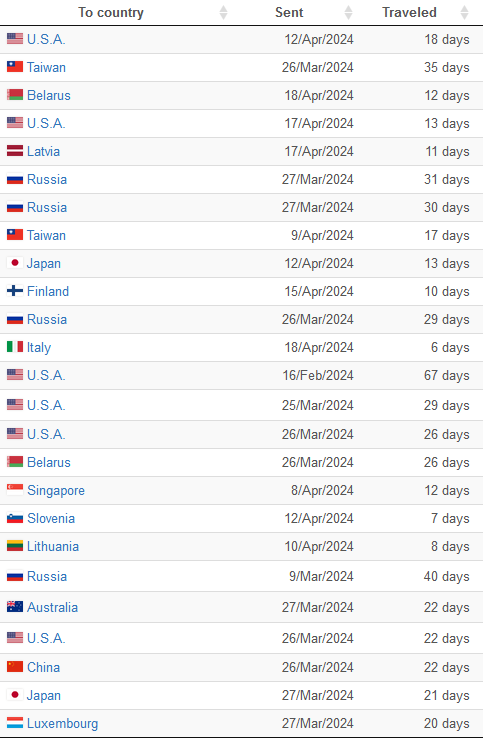Image resolution: width=483 pixels, height=740 pixels.
Task: Click the Singapore flag icon
Action: 15,490
